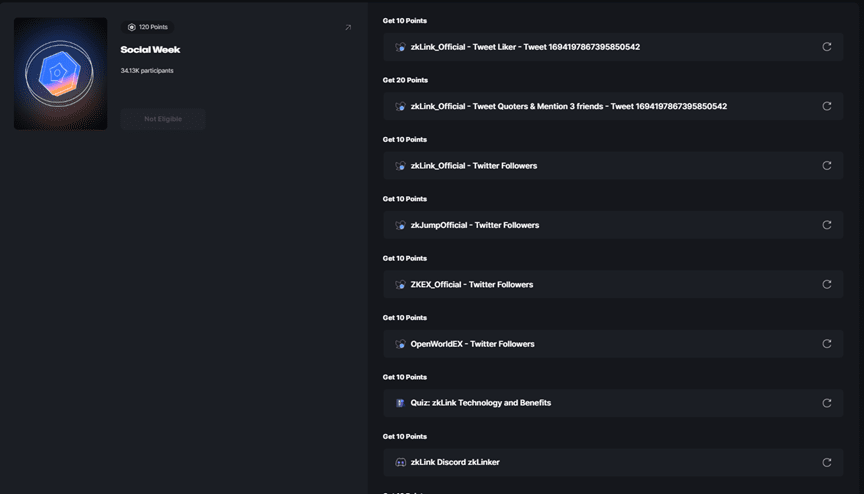Click the quiz icon beside zkLink Technology
Screen dimensions: 864x494
point(401,403)
